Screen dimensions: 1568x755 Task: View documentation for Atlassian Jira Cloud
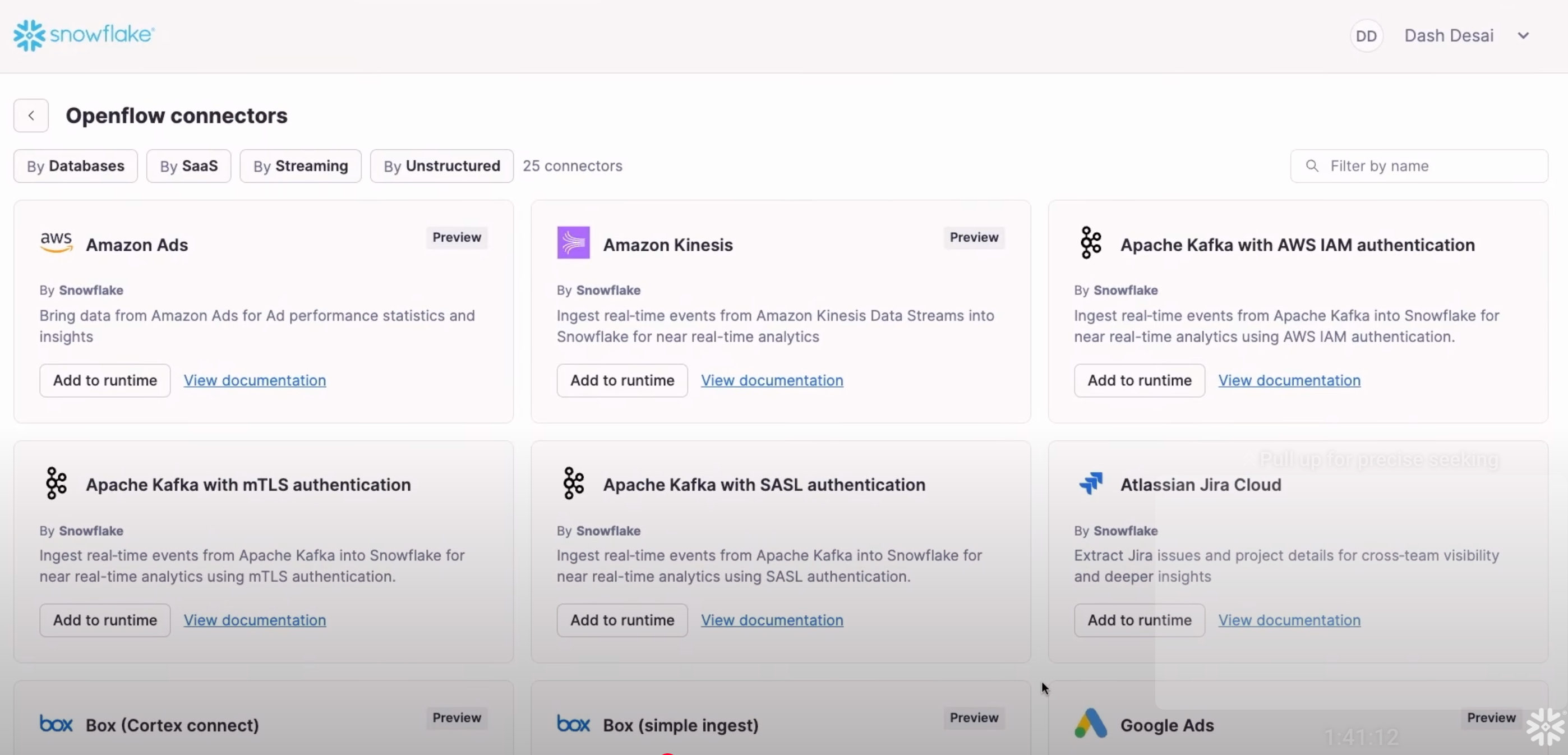coord(1289,620)
